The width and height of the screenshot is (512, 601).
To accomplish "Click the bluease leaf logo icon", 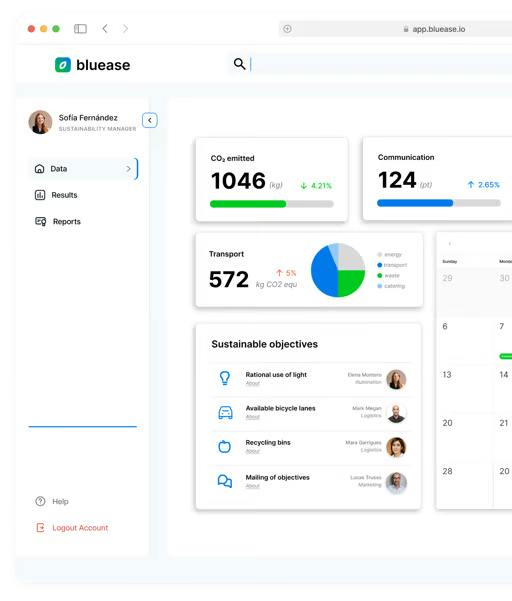I will pyautogui.click(x=63, y=65).
